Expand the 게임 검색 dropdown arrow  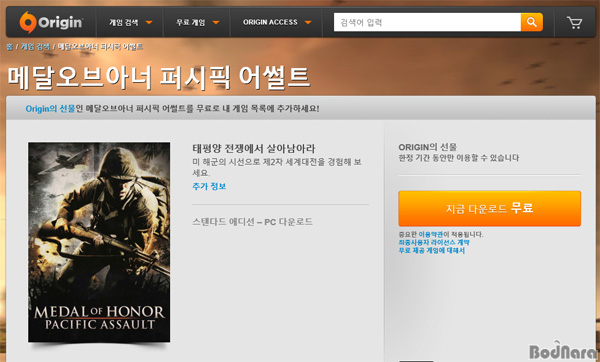pos(149,23)
